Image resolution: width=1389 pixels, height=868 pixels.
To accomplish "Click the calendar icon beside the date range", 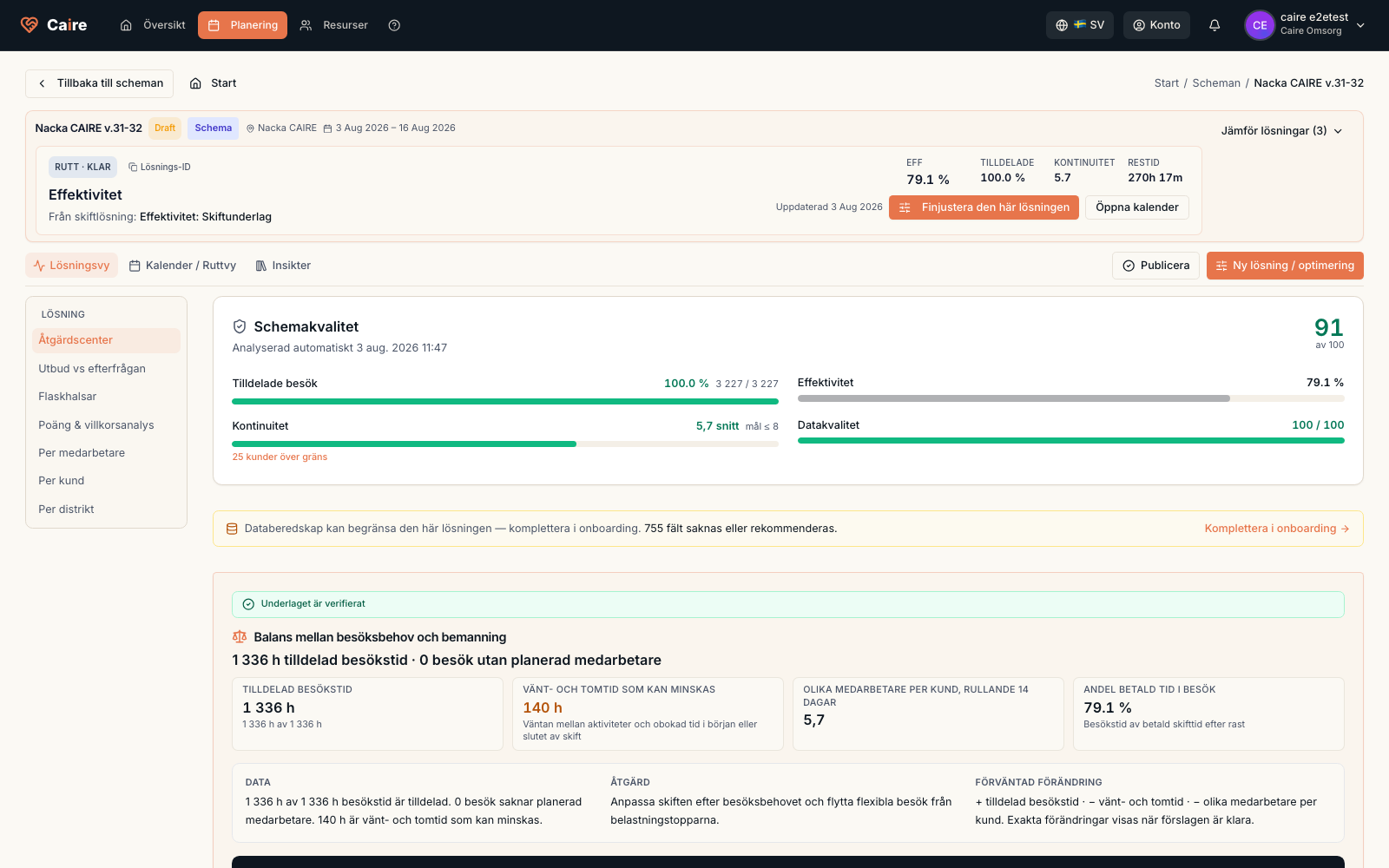I will pos(327,128).
